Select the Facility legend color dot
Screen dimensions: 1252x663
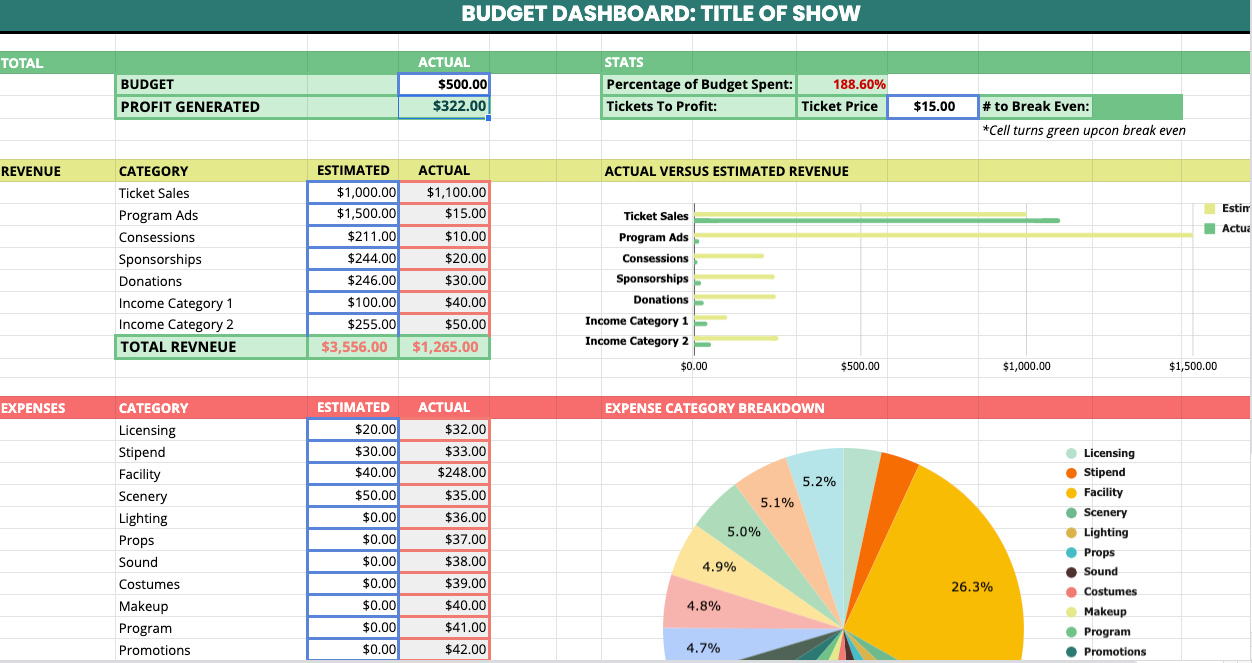pyautogui.click(x=1071, y=493)
